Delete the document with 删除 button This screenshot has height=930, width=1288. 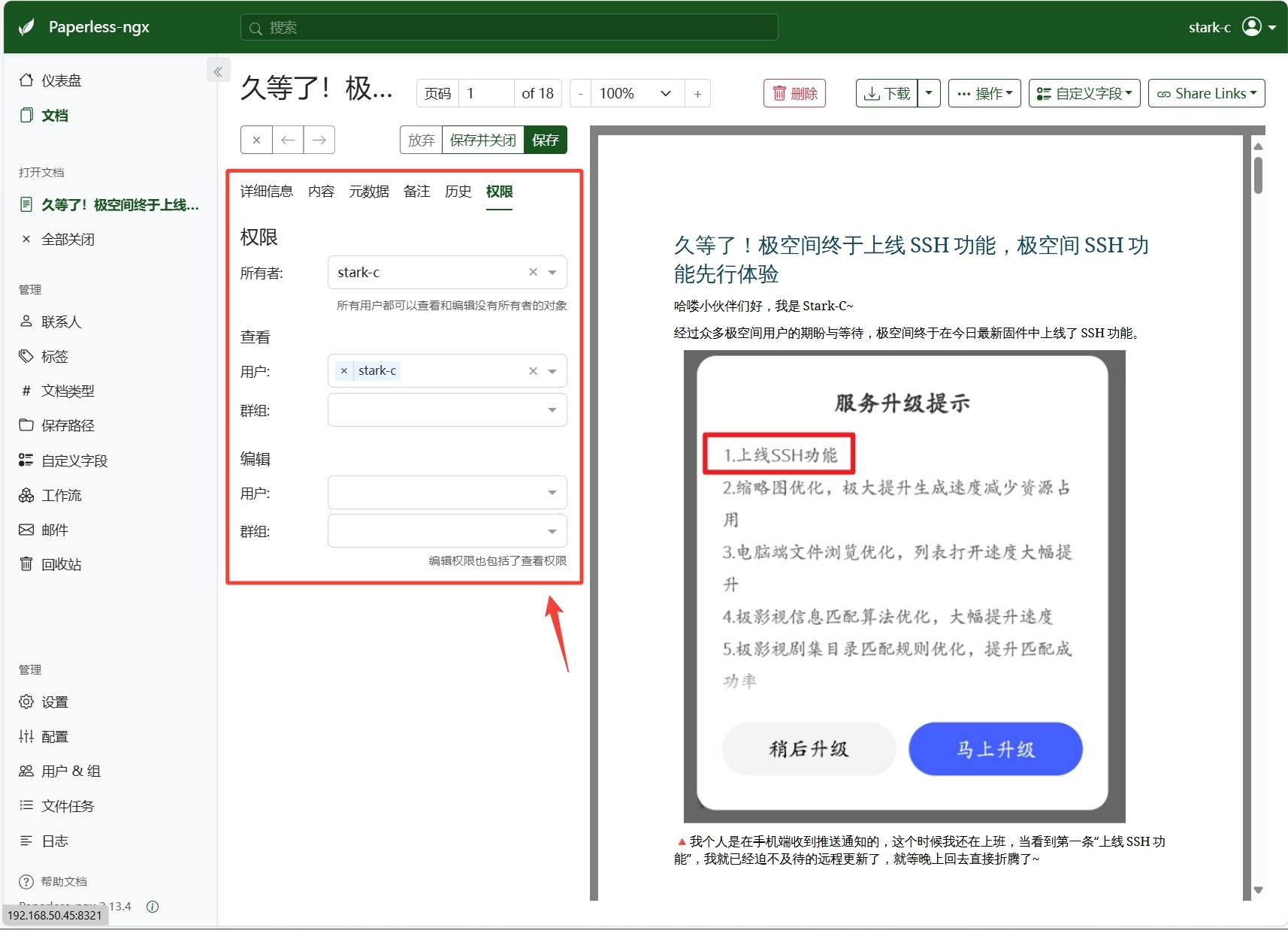[x=795, y=93]
